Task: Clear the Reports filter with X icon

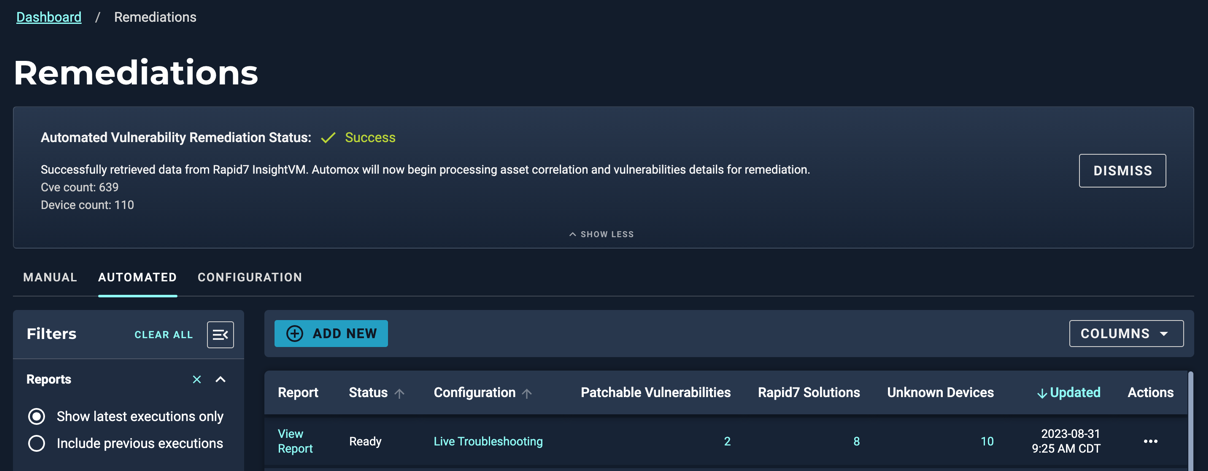Action: [197, 380]
